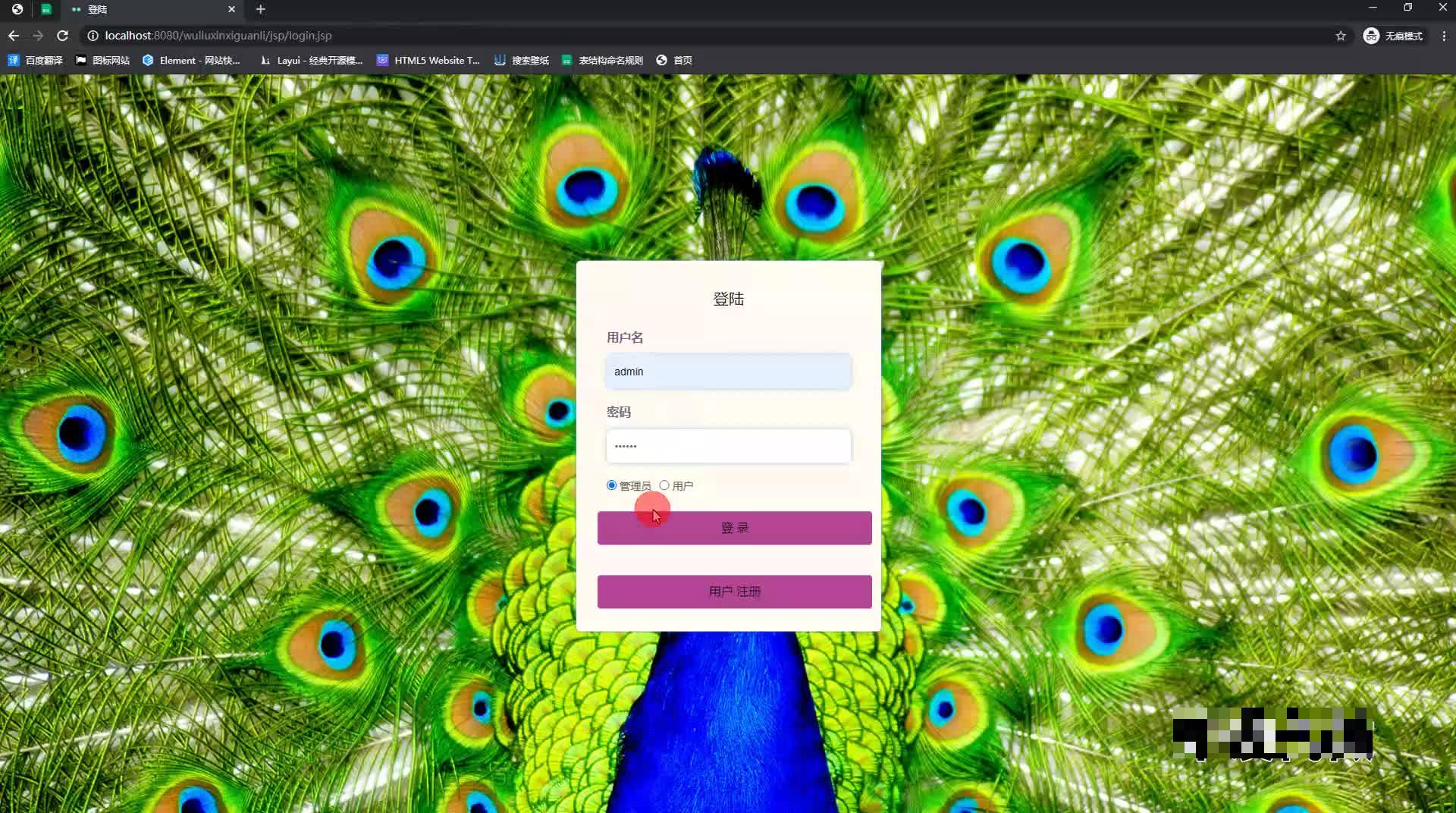The height and width of the screenshot is (813, 1456).
Task: Open the 首页 bookmark
Action: [x=674, y=60]
